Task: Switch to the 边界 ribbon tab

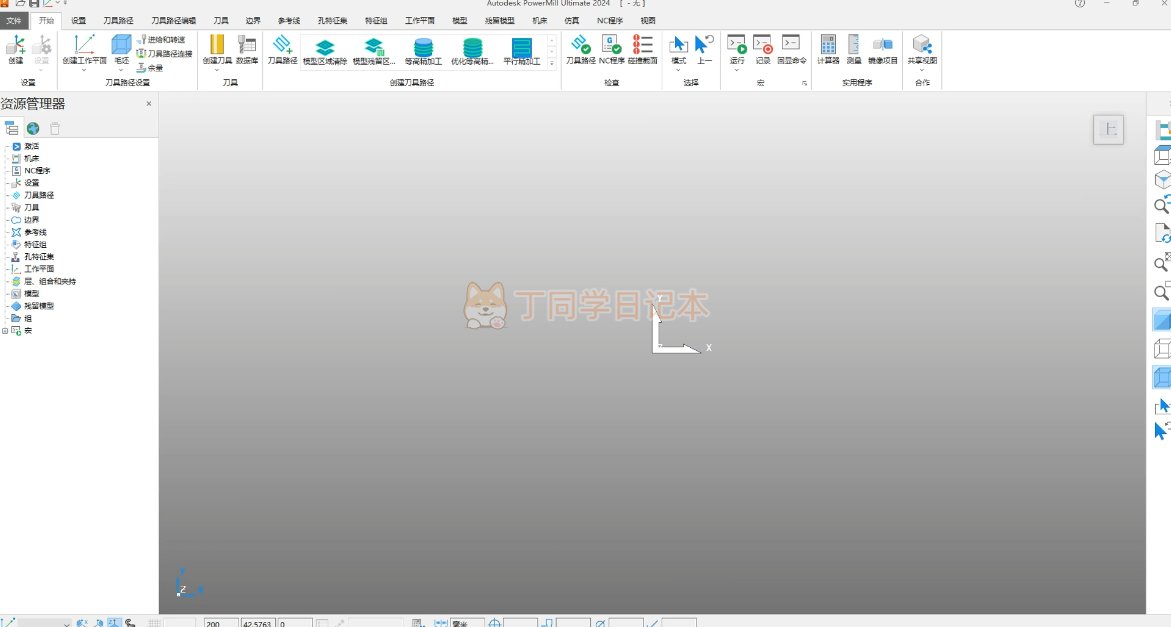Action: (x=253, y=21)
